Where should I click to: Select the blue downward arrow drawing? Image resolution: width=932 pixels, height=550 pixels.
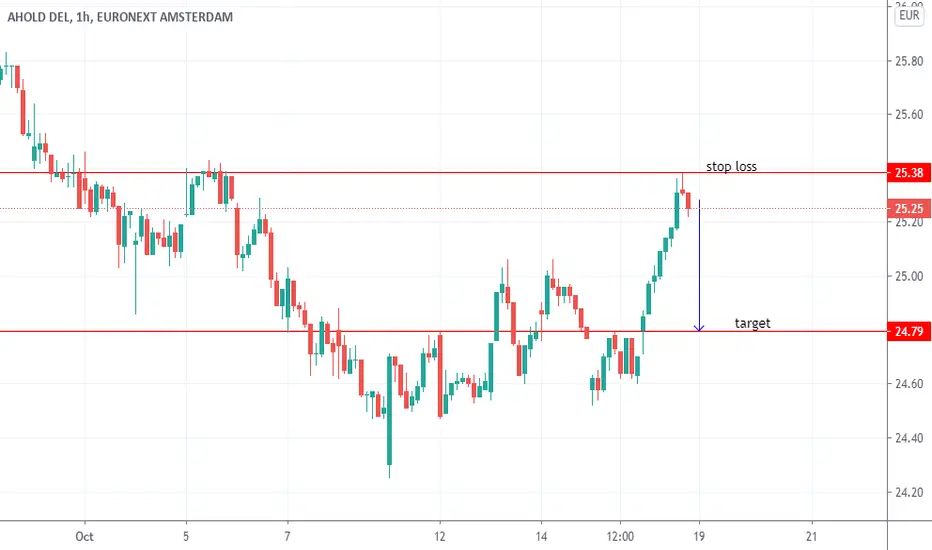[x=699, y=265]
